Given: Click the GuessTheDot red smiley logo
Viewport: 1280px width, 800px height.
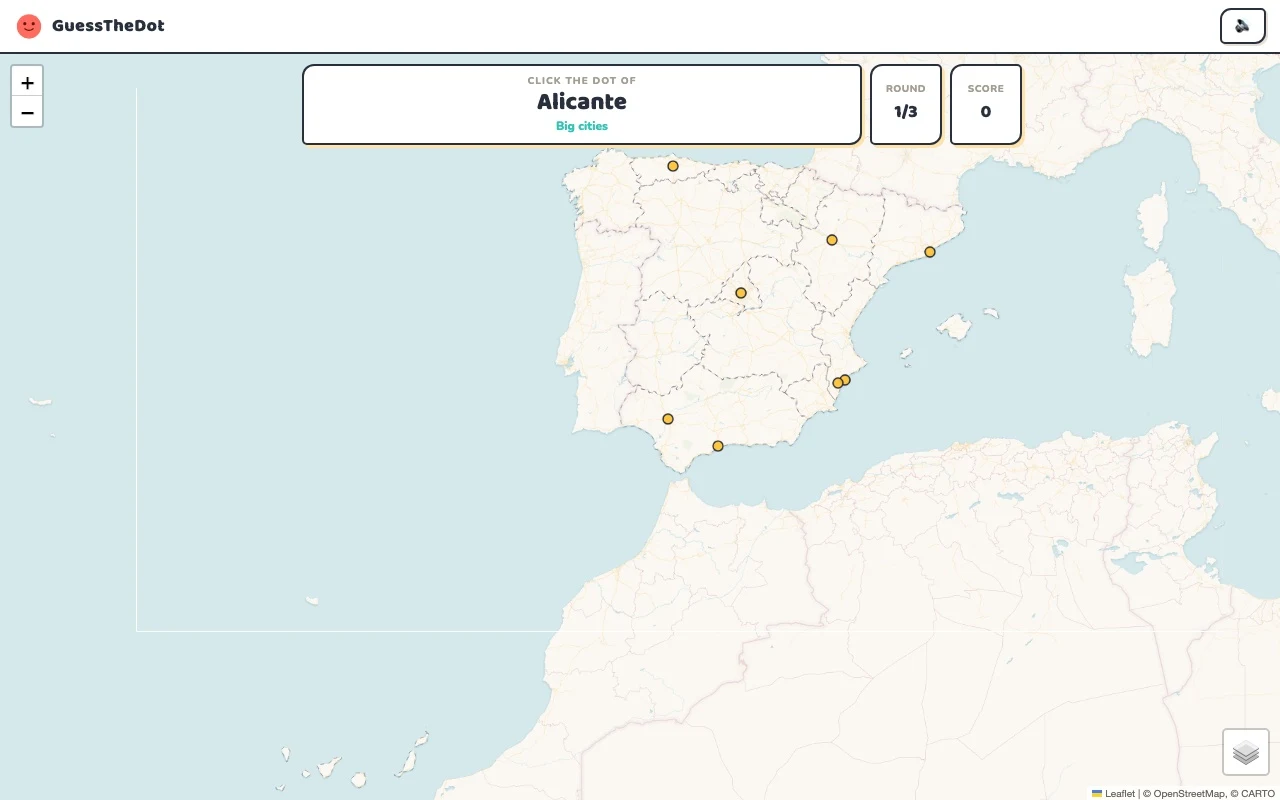Looking at the screenshot, I should coord(29,26).
